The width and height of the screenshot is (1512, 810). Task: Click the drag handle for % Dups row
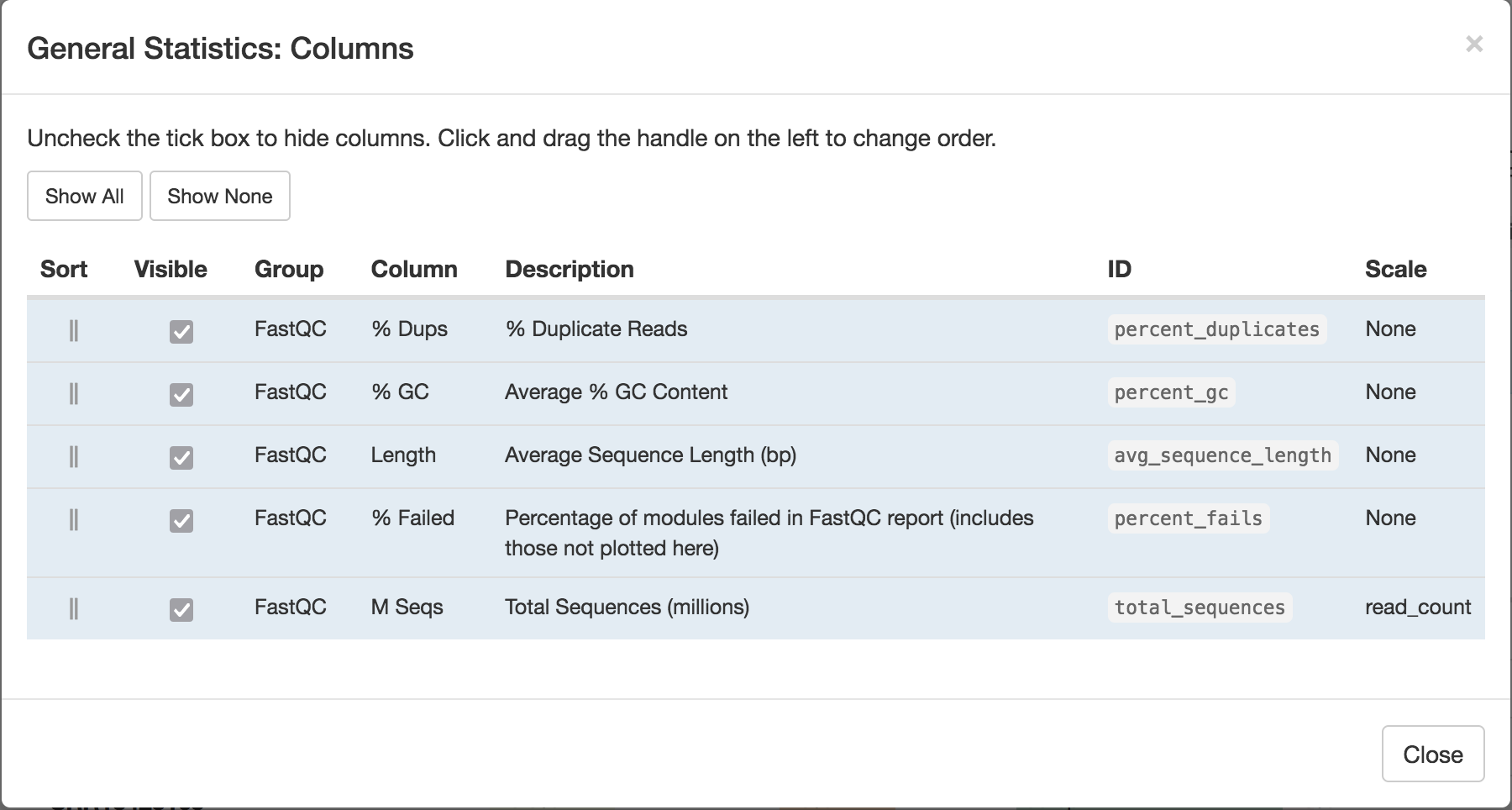click(x=74, y=329)
